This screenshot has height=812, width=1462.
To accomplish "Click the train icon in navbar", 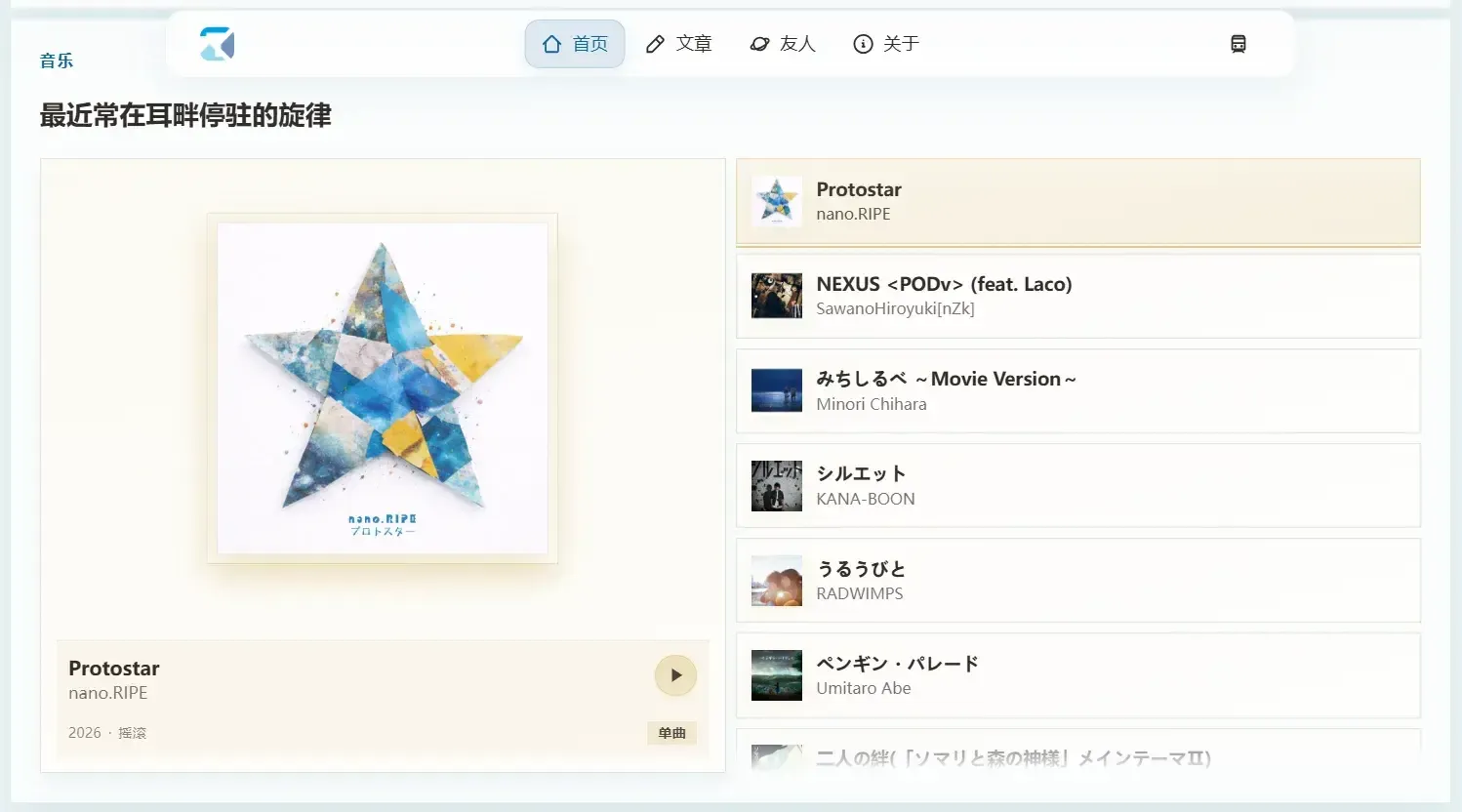I will [1239, 44].
